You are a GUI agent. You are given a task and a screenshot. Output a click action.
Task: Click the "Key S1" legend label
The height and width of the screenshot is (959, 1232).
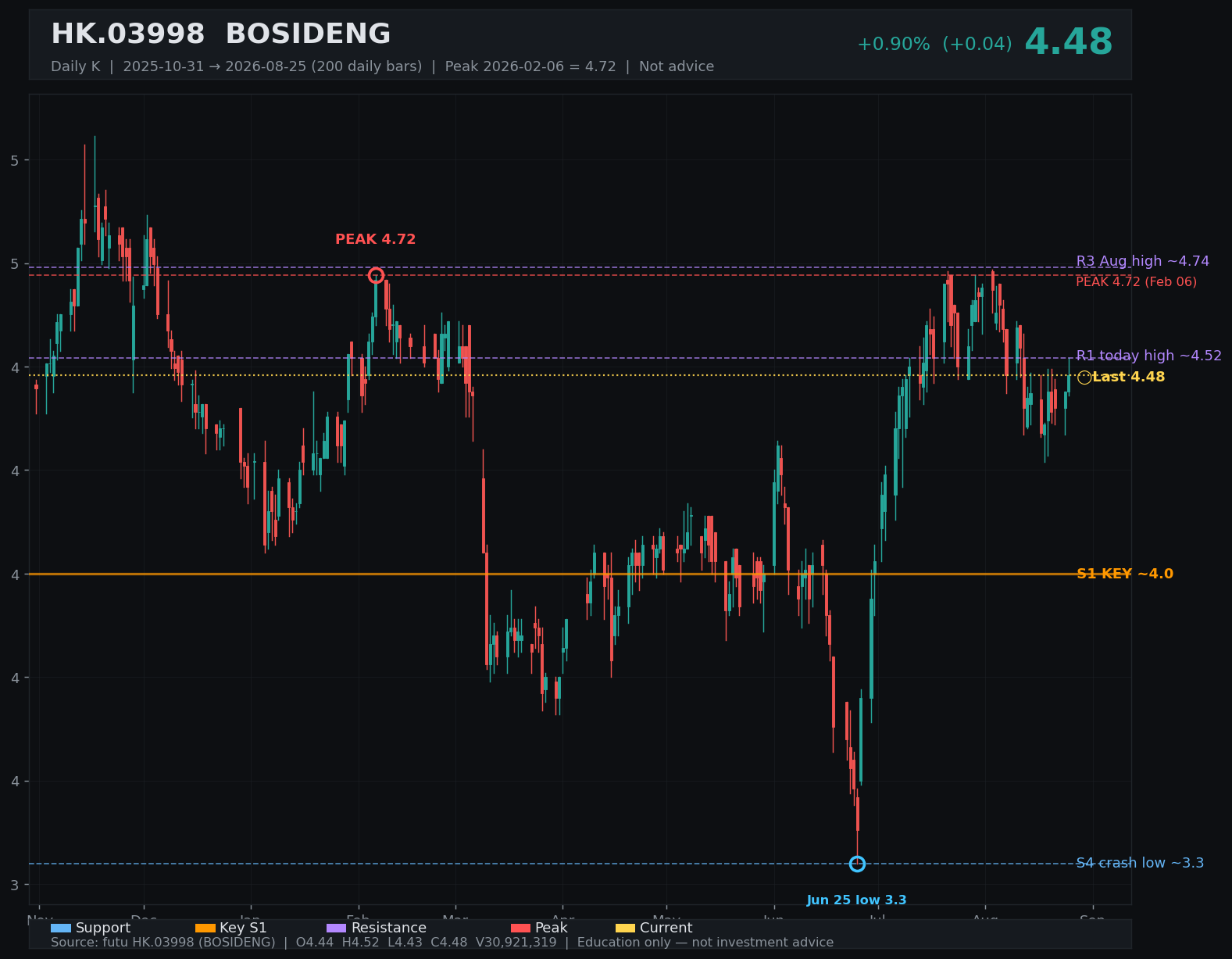(x=243, y=928)
